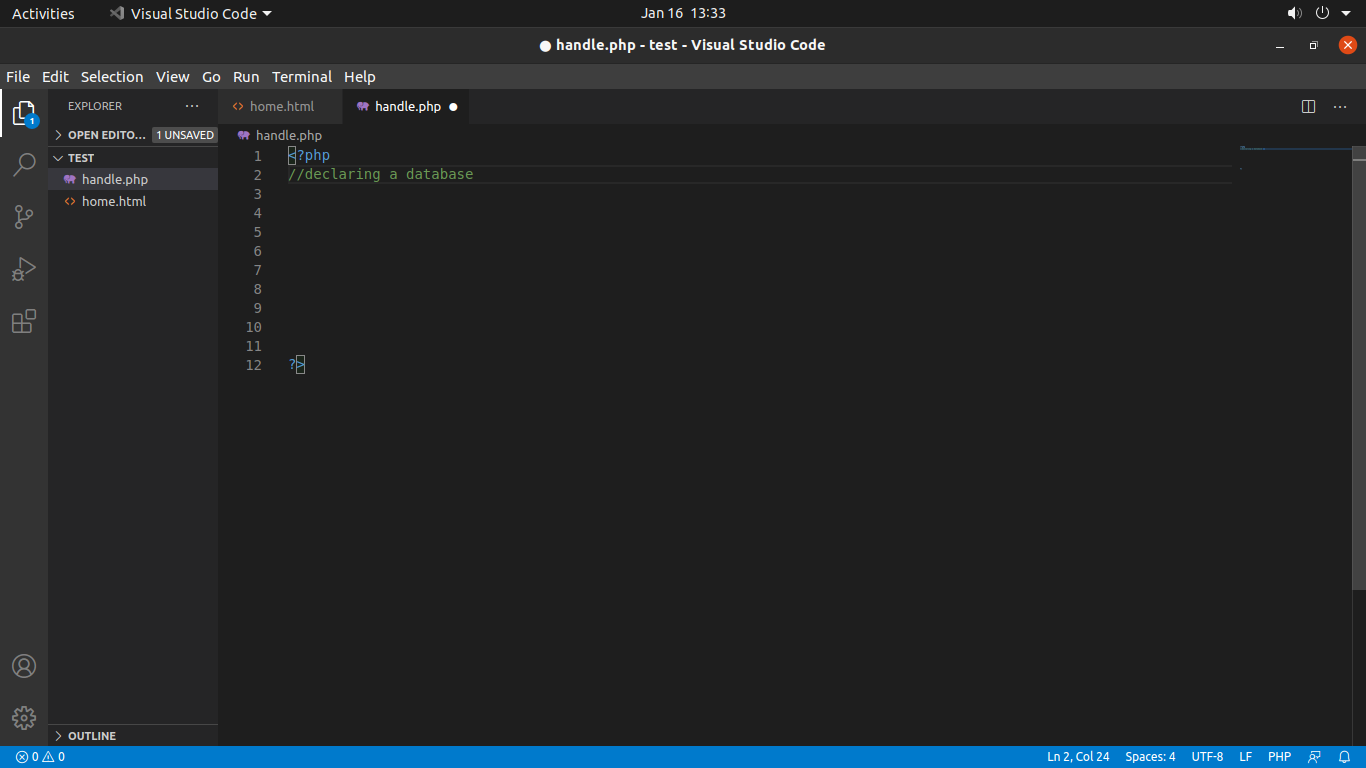Open editor more actions ellipsis
The image size is (1366, 768).
(x=1340, y=107)
